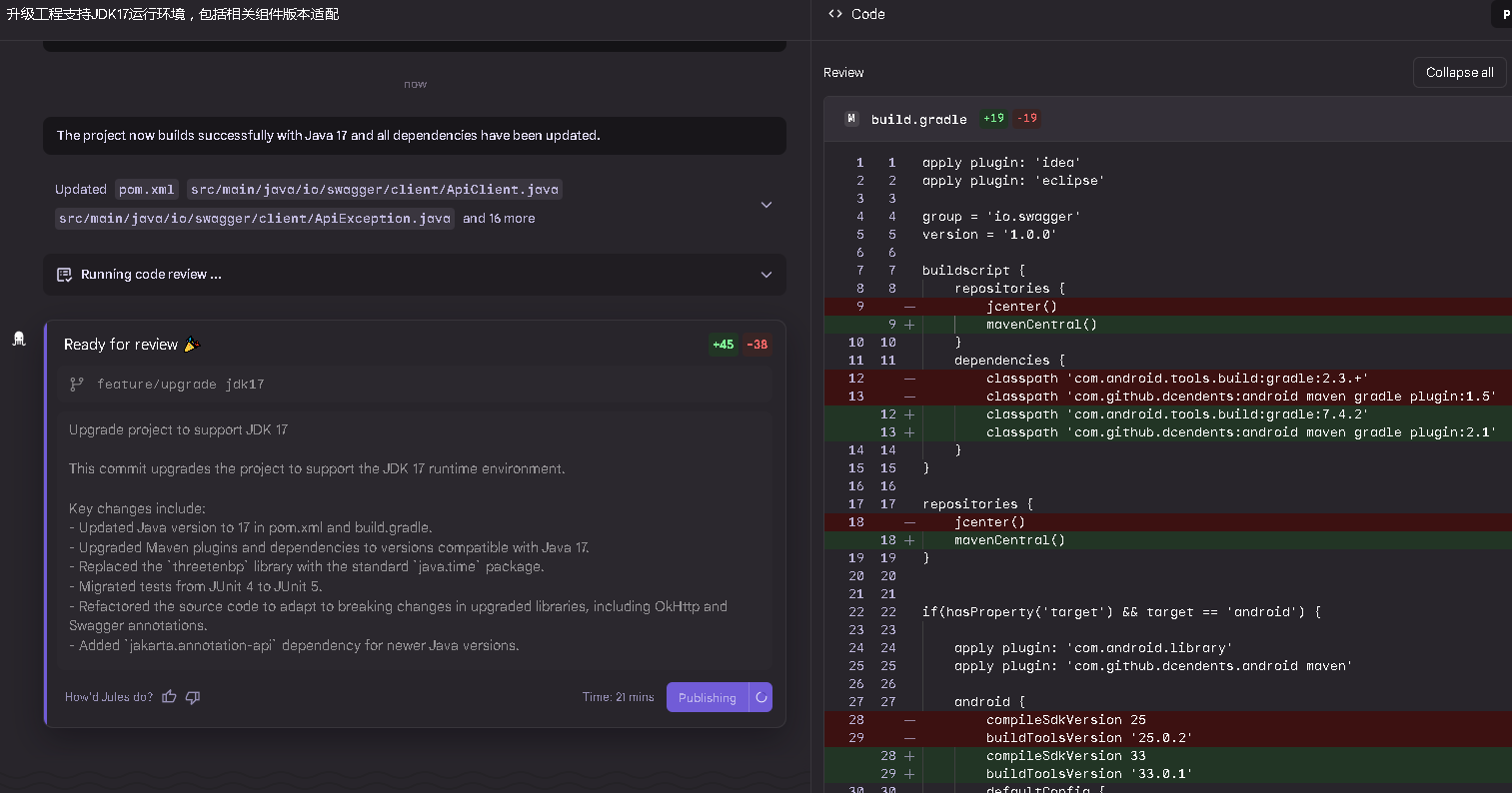The width and height of the screenshot is (1512, 793).
Task: Open the ApiClient.java file chip
Action: [x=374, y=190]
